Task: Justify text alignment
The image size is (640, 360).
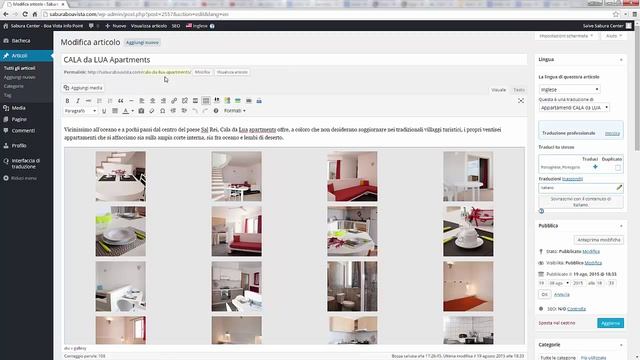Action: (115, 111)
